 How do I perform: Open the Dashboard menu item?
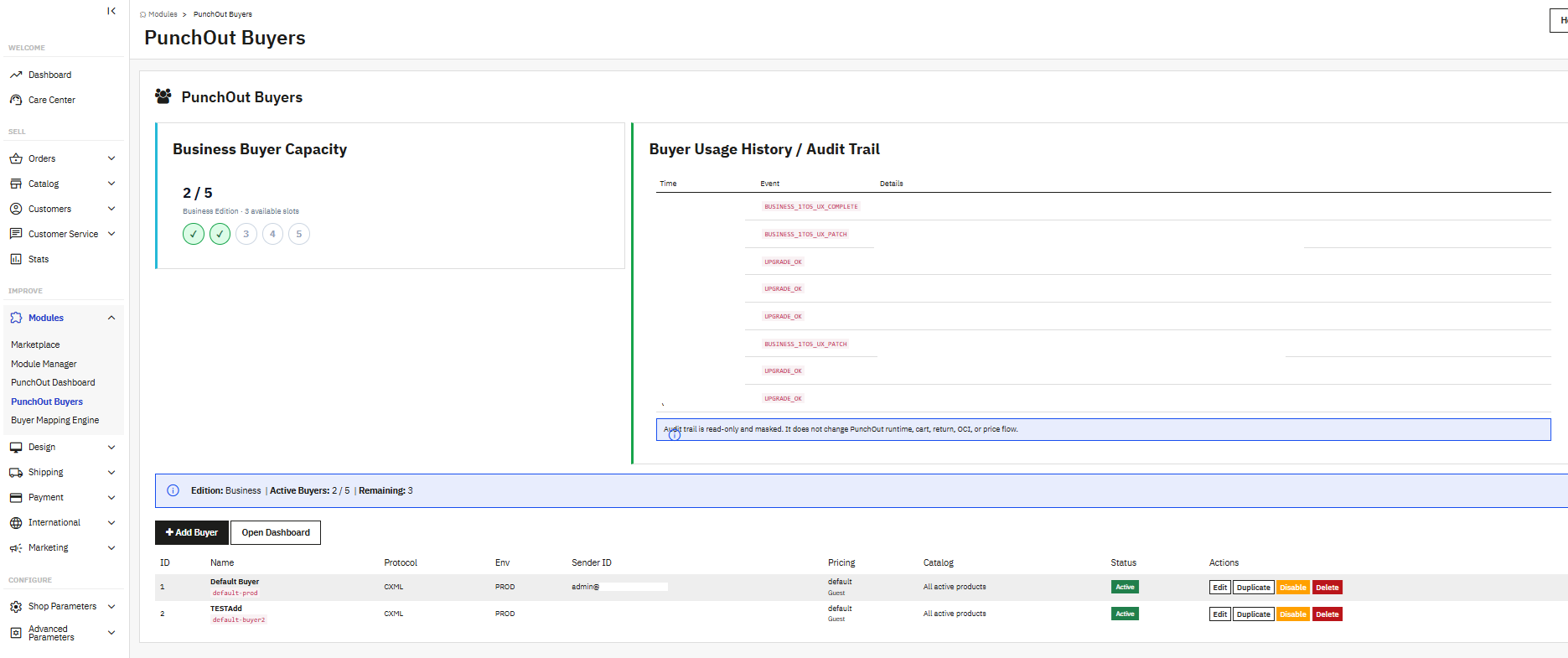tap(49, 75)
